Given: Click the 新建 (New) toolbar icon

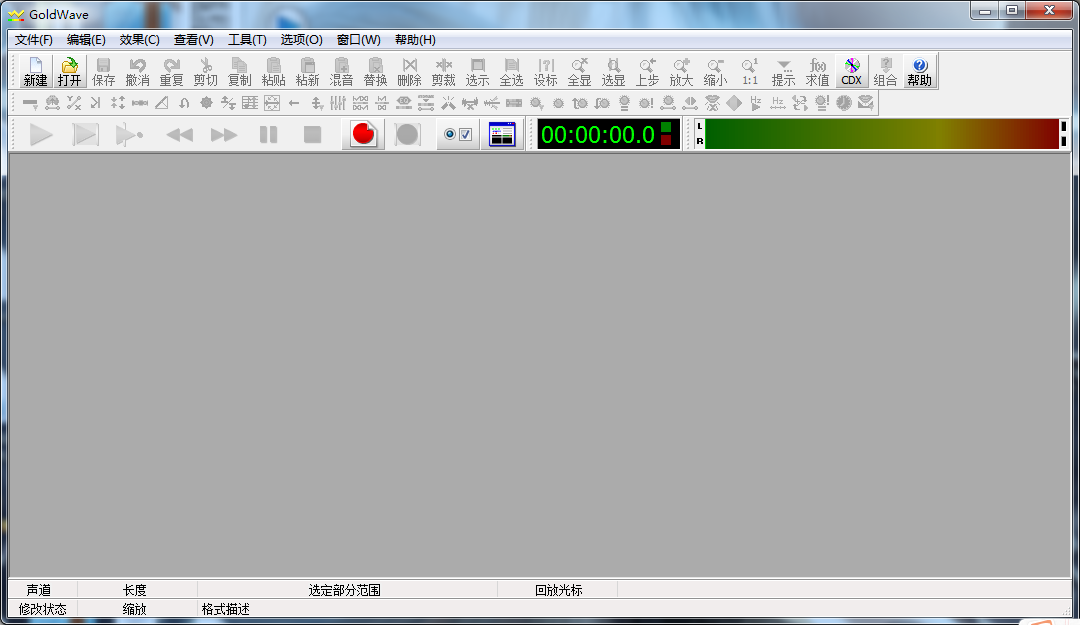Looking at the screenshot, I should (x=35, y=72).
